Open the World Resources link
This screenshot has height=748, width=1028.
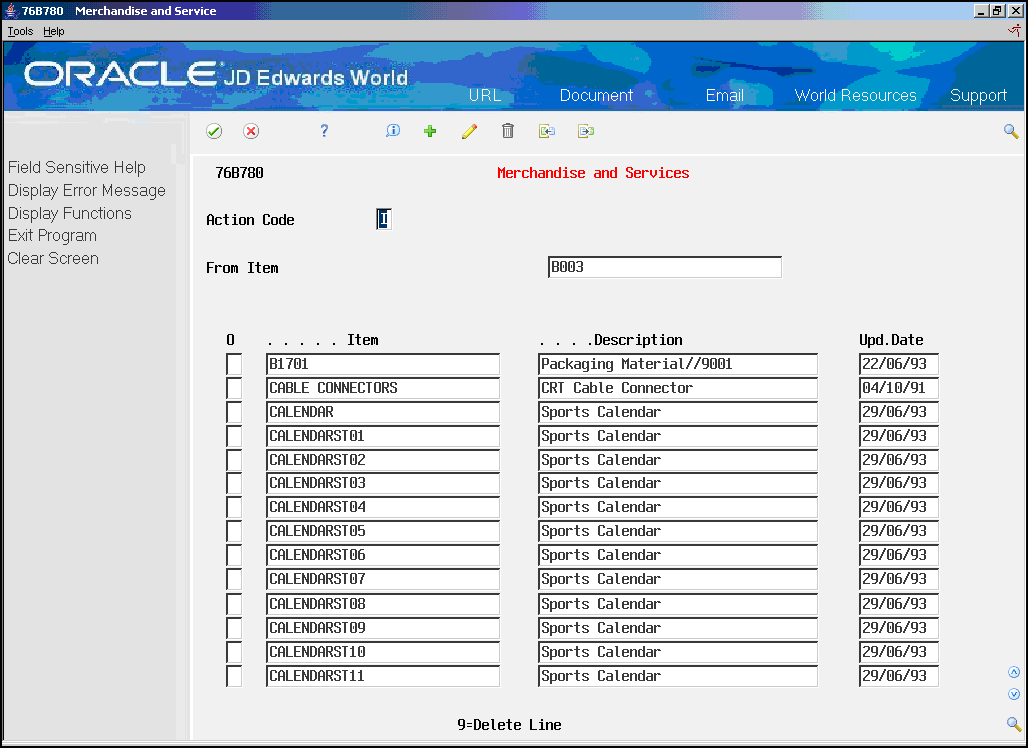tap(856, 95)
